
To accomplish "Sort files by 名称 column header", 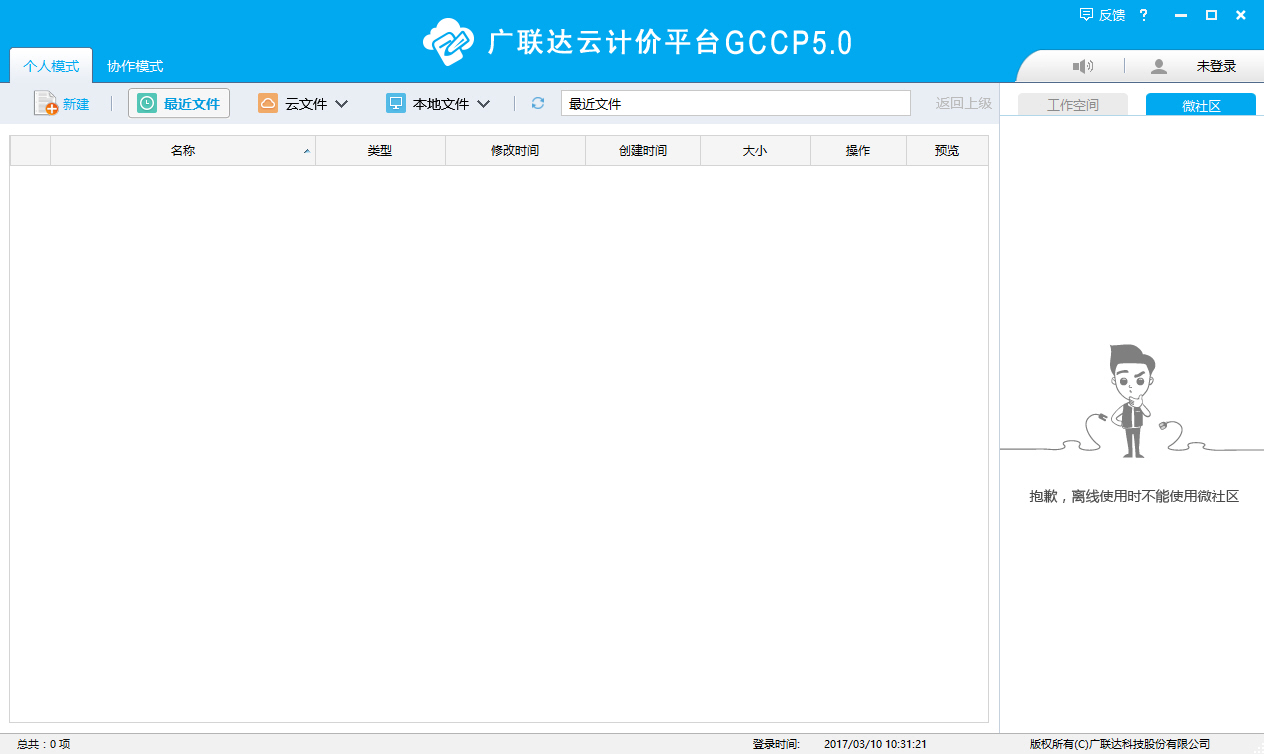I will point(182,151).
